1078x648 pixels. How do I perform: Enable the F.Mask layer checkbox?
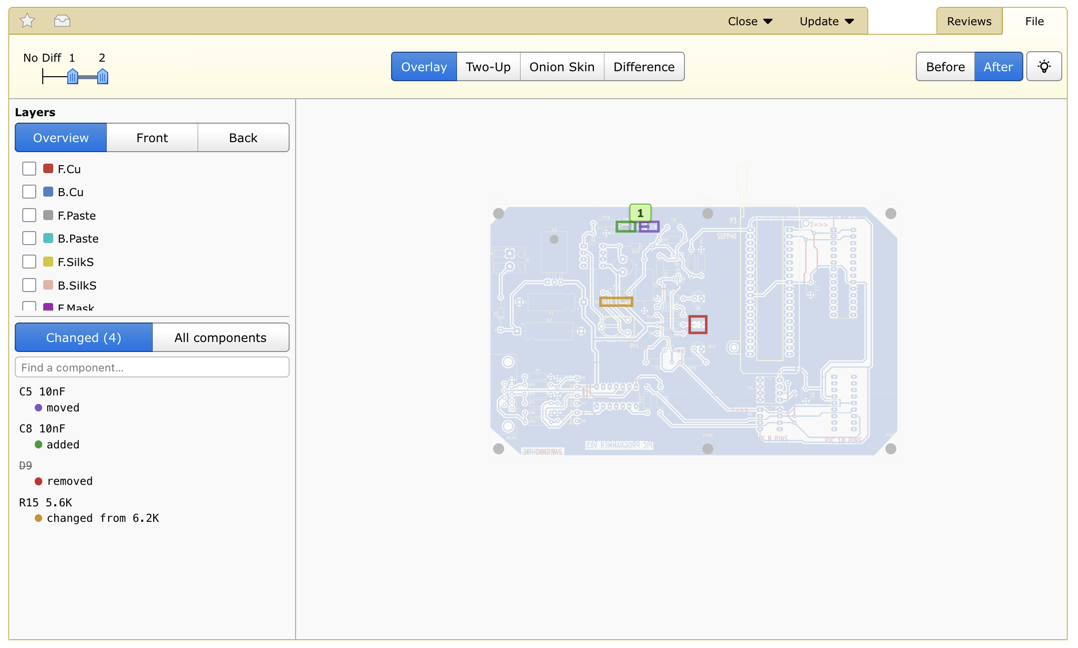29,306
